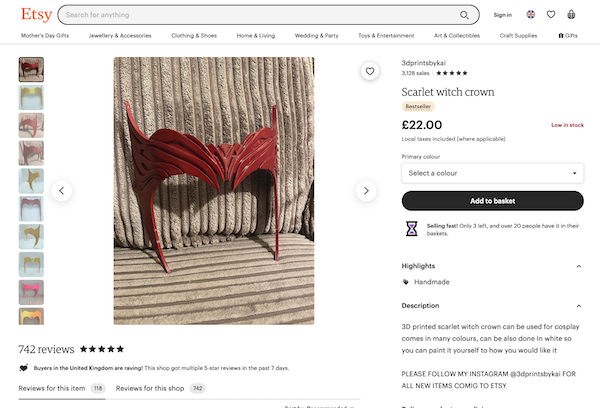Open the shopping basket icon

click(571, 15)
